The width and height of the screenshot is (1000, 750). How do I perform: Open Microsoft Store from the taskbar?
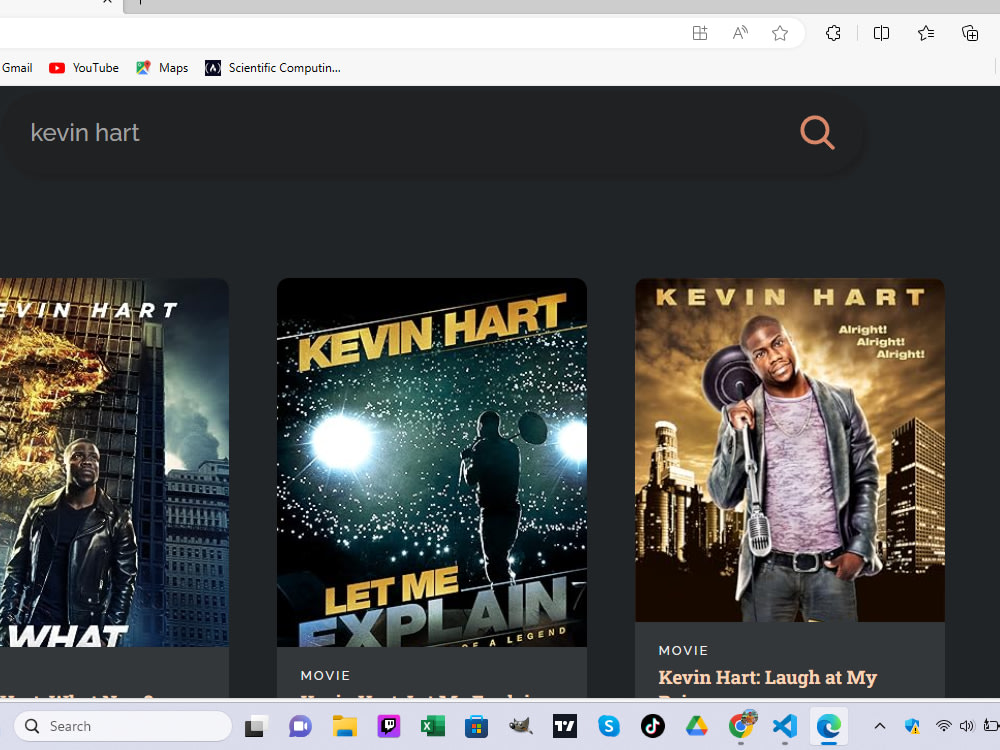click(x=476, y=726)
